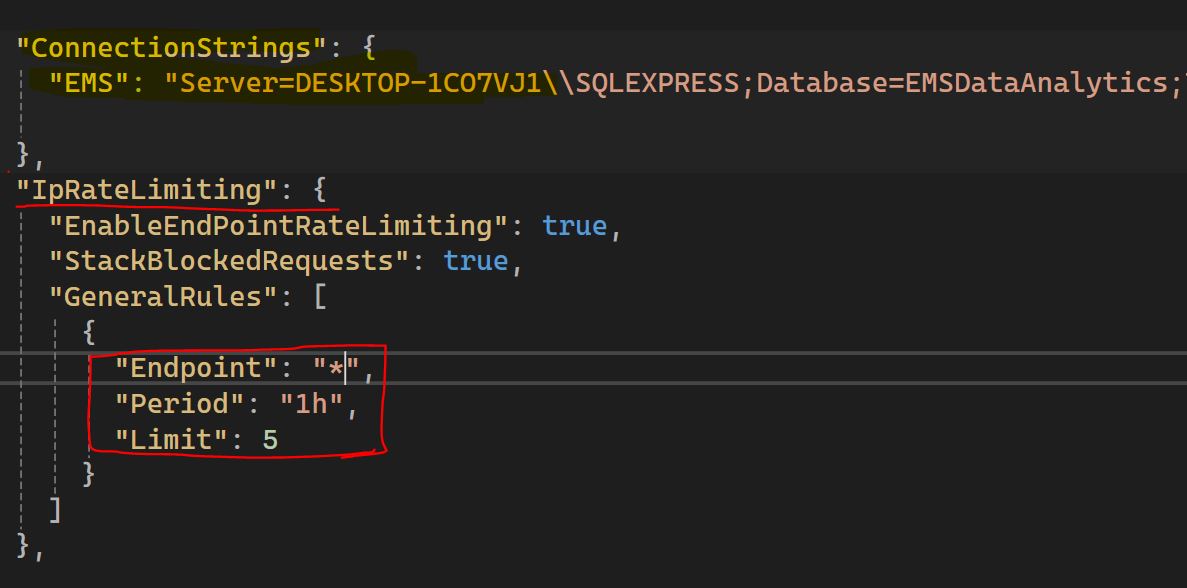Click the closing square bracket of GeneralRules

(x=56, y=509)
